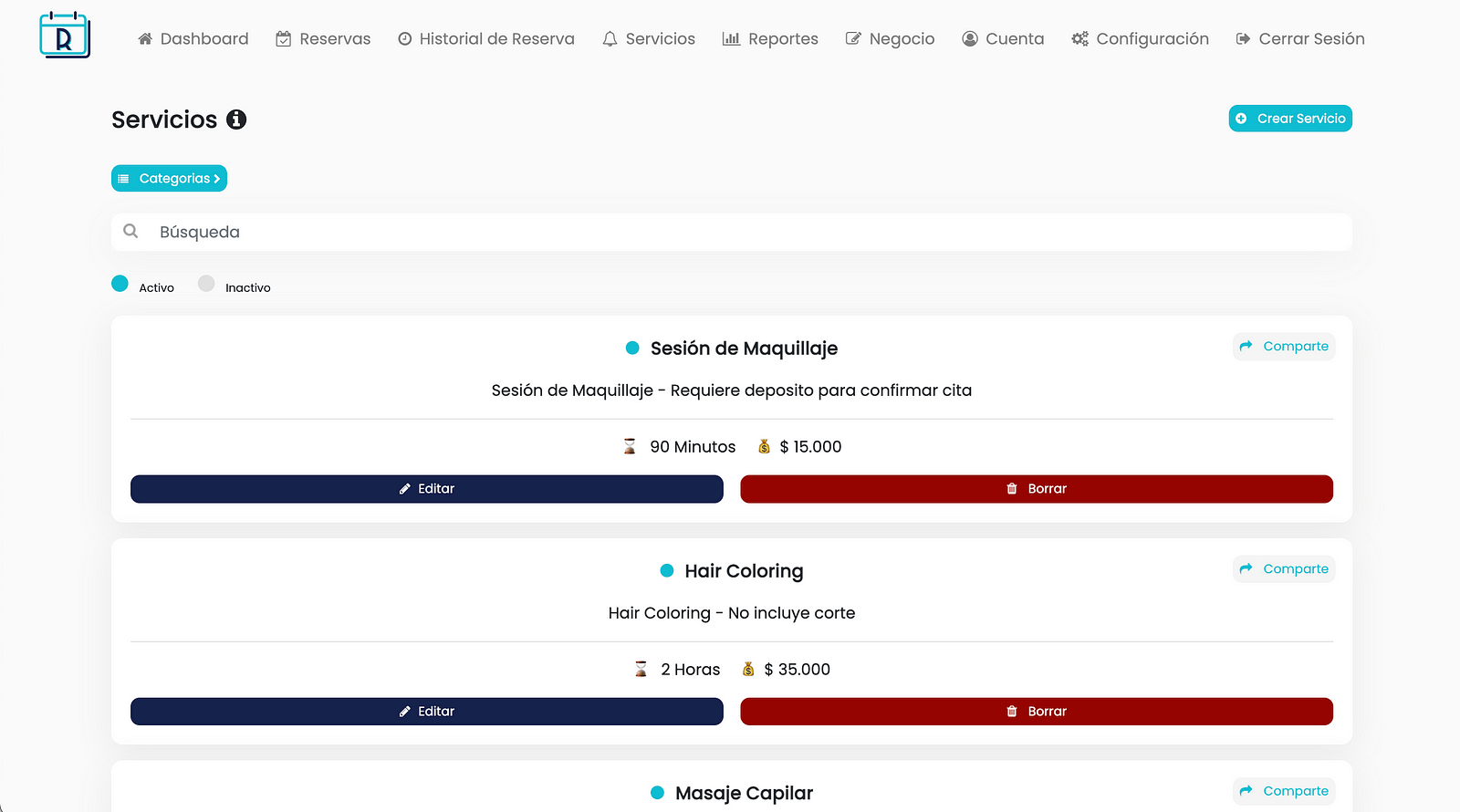1460x812 pixels.
Task: Expand the Categorias button
Action: [169, 179]
